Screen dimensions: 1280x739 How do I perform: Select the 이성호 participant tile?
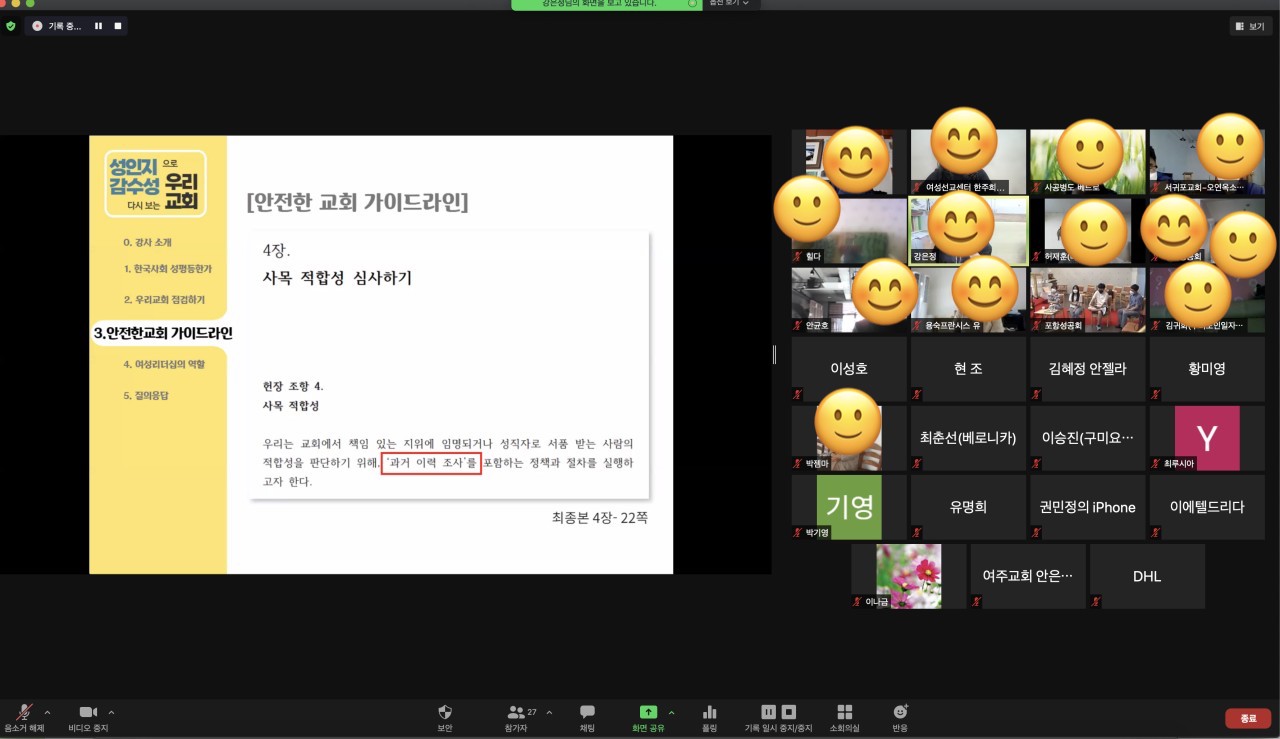click(x=849, y=368)
